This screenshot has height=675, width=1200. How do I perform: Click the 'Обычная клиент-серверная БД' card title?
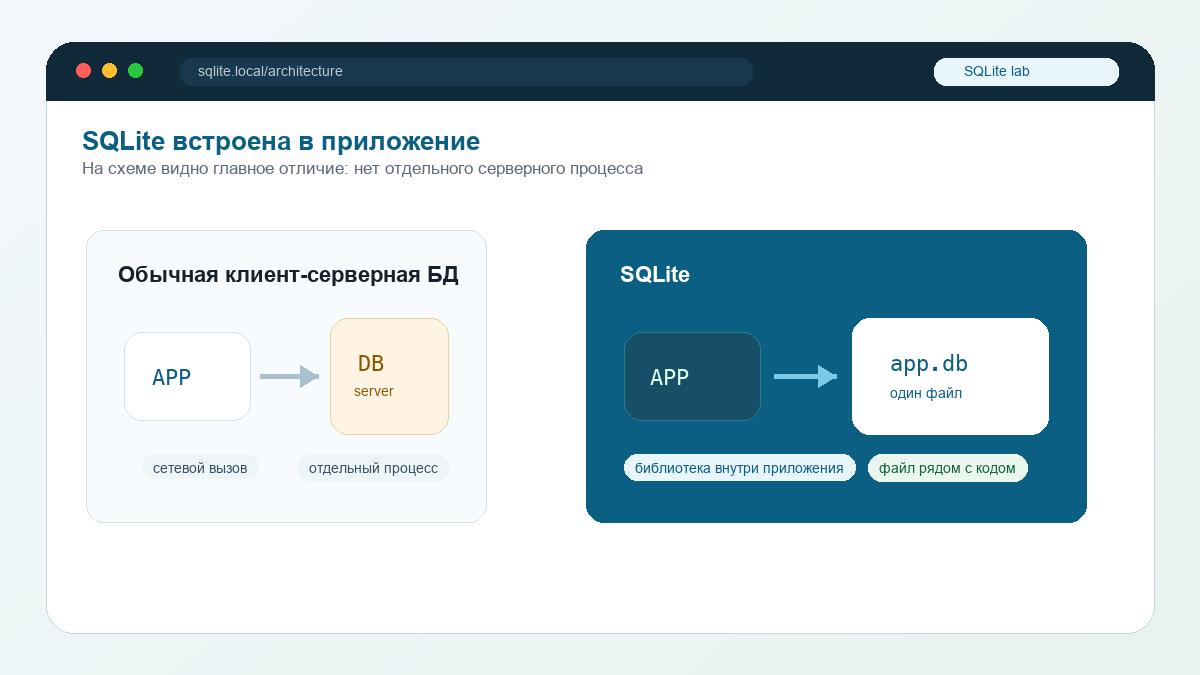288,275
